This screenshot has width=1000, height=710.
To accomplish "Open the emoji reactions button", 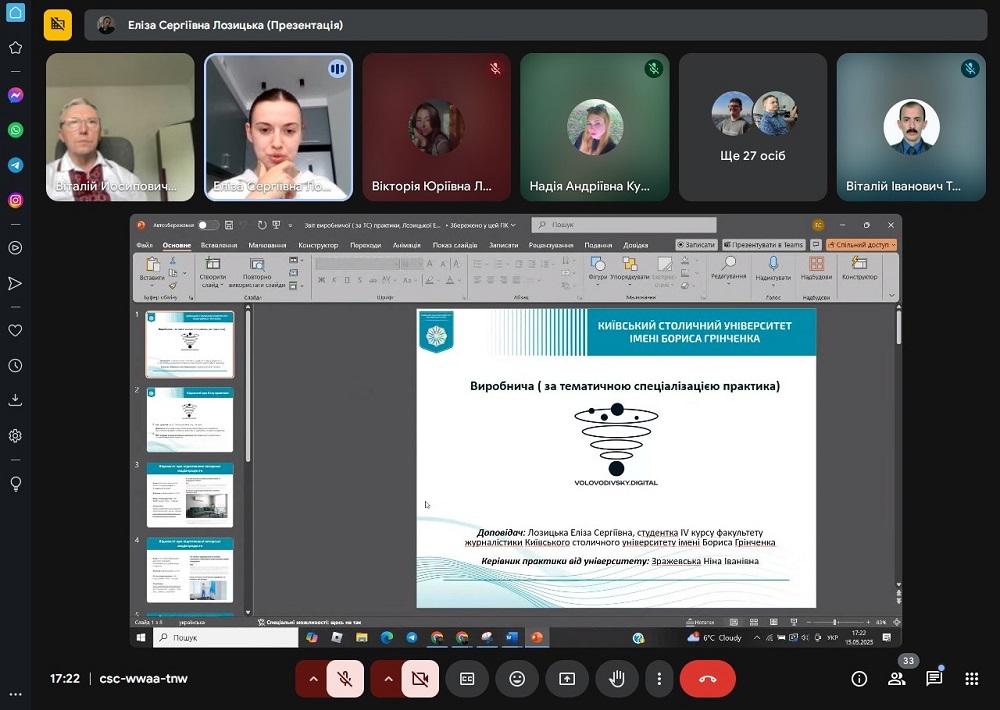I will click(517, 678).
